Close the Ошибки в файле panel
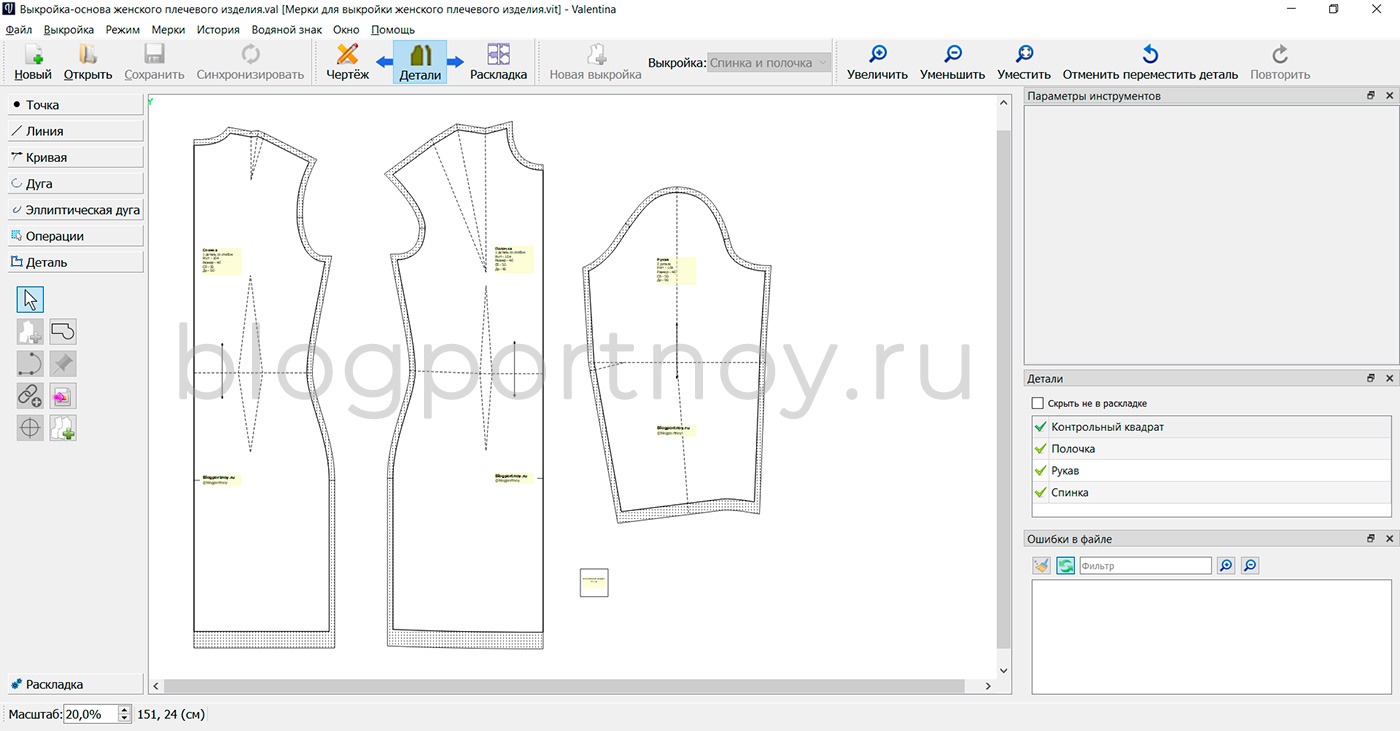The image size is (1400, 731). coord(1389,539)
